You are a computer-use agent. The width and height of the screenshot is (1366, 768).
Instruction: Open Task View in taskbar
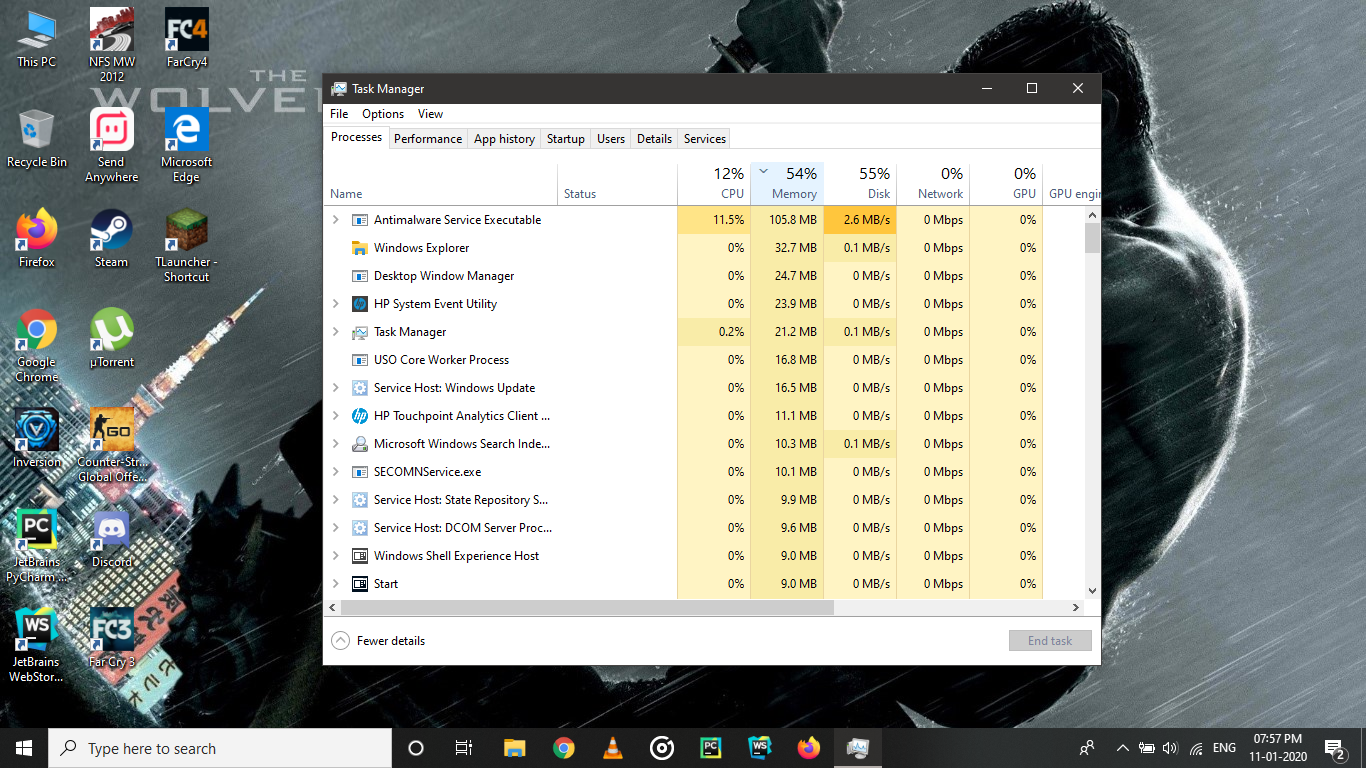pyautogui.click(x=464, y=748)
